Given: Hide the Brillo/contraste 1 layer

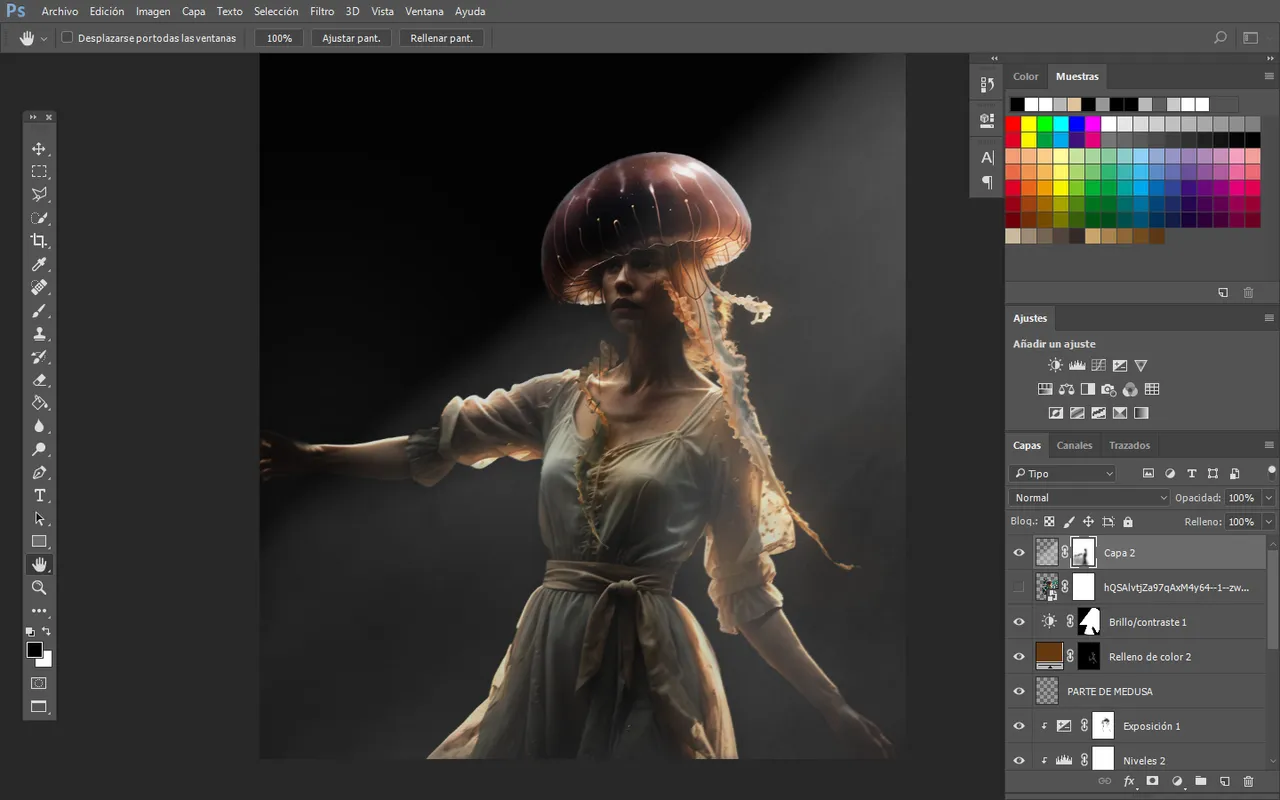Looking at the screenshot, I should (1019, 622).
